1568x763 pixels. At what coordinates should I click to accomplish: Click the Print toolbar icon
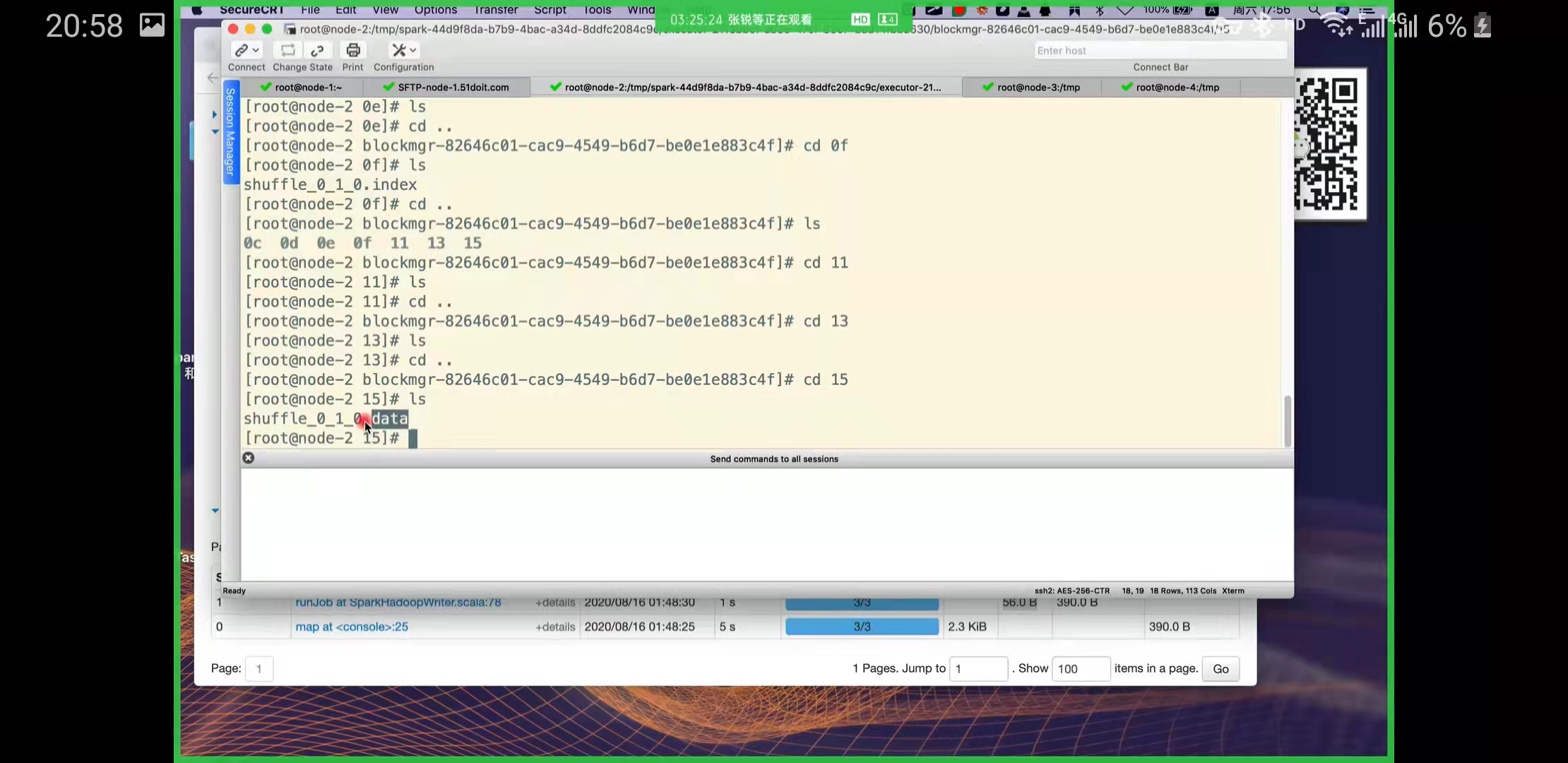coord(353,50)
